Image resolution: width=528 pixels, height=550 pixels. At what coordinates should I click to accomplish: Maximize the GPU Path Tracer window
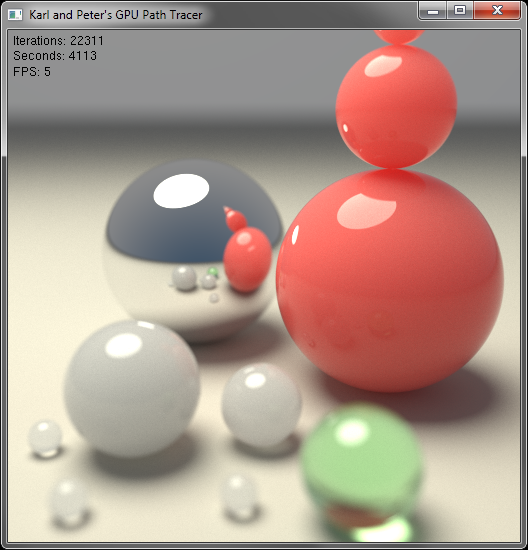[460, 11]
